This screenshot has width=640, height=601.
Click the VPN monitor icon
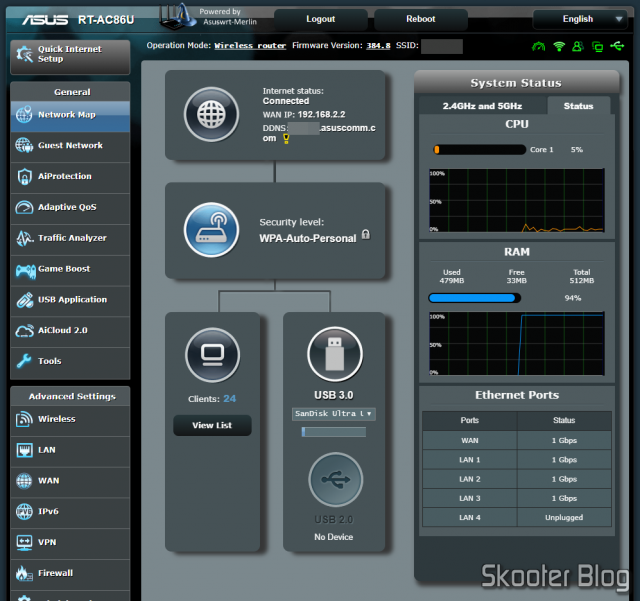(24, 543)
